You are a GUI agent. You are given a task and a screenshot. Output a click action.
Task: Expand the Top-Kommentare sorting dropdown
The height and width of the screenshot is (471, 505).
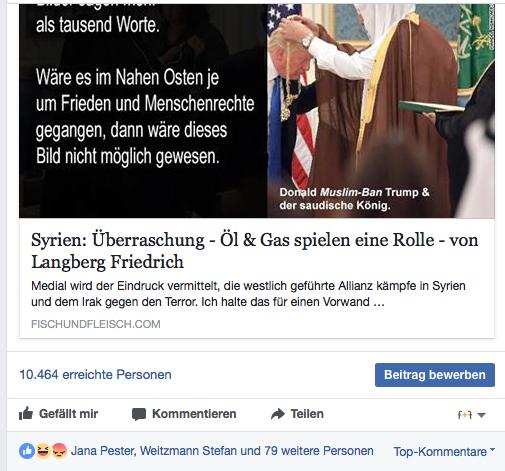pyautogui.click(x=444, y=452)
